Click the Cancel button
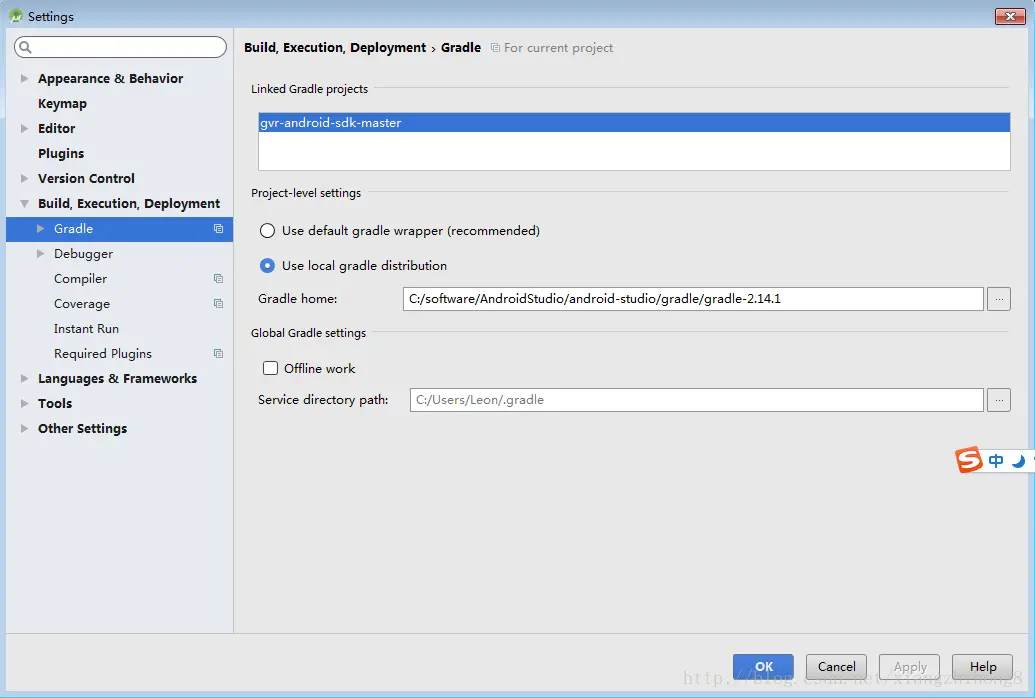 836,666
